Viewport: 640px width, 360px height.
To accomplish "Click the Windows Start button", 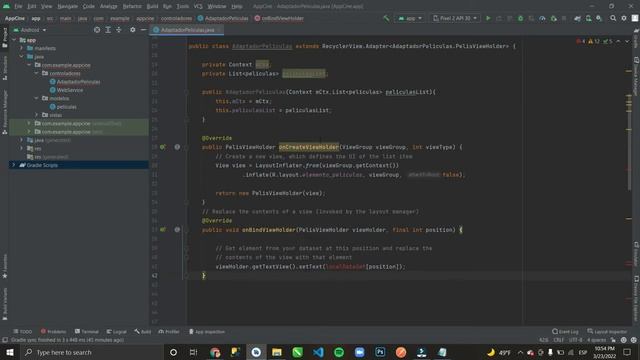I will (x=10, y=352).
